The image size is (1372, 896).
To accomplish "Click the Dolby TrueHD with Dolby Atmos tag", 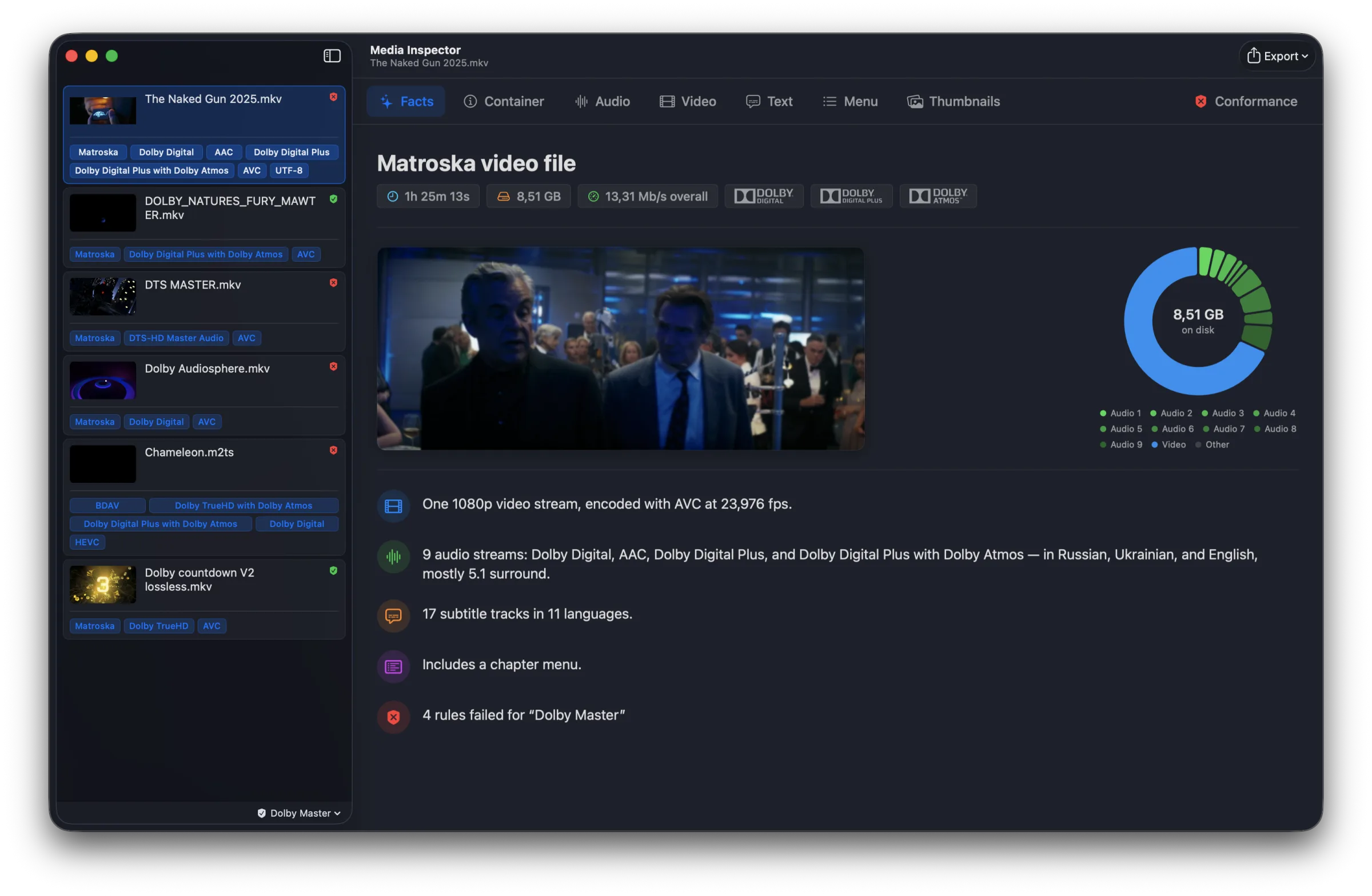I will click(x=244, y=505).
